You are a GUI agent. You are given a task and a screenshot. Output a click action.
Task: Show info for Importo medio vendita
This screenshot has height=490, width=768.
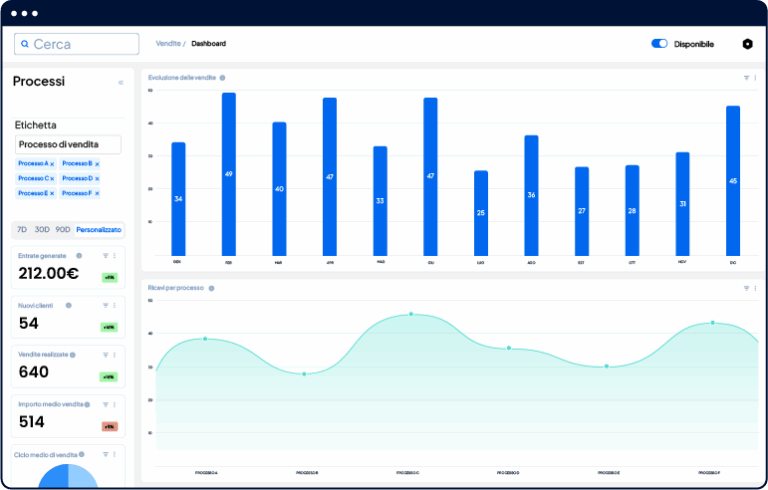pyautogui.click(x=87, y=405)
